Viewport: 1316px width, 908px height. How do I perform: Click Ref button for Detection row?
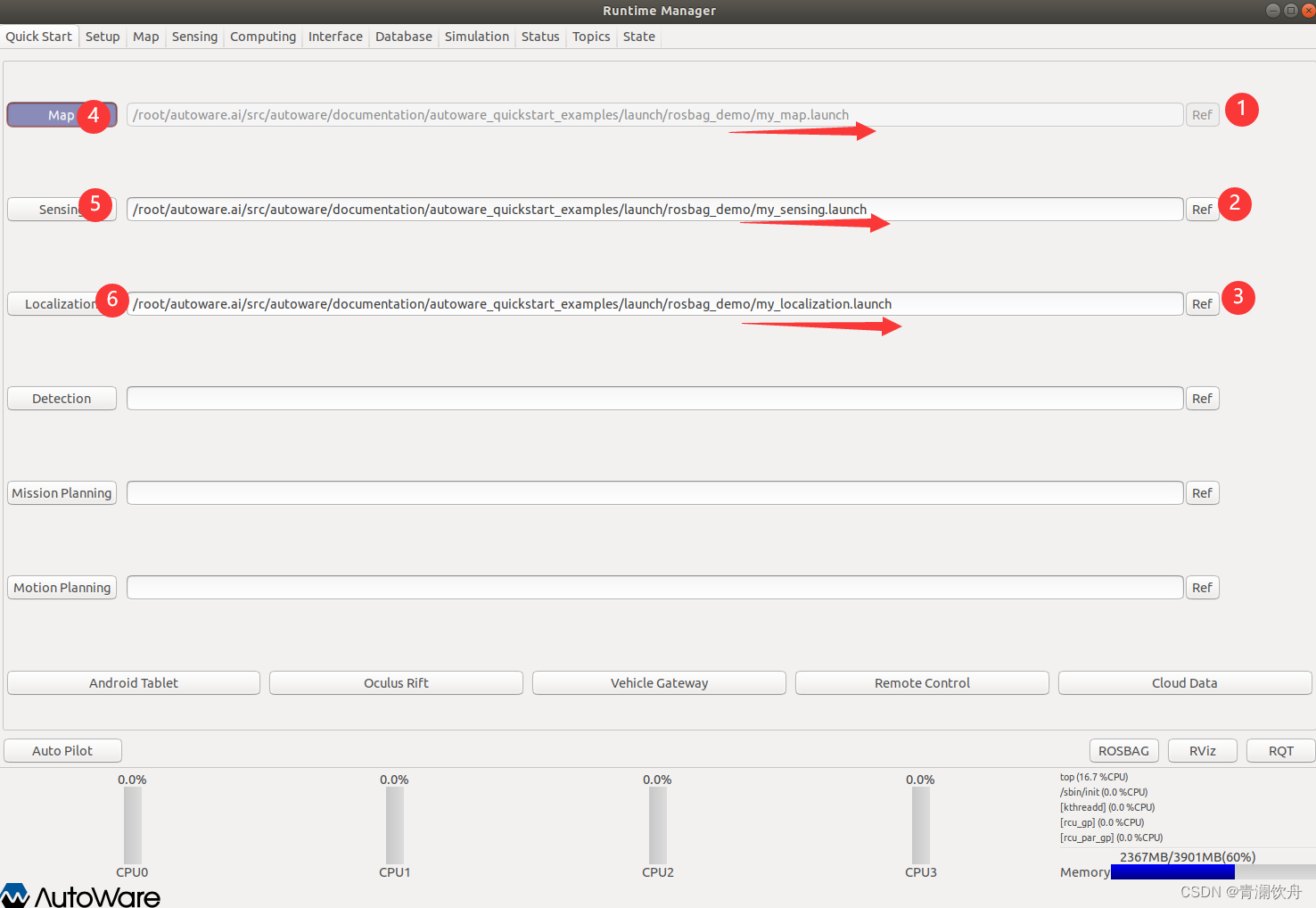tap(1202, 399)
